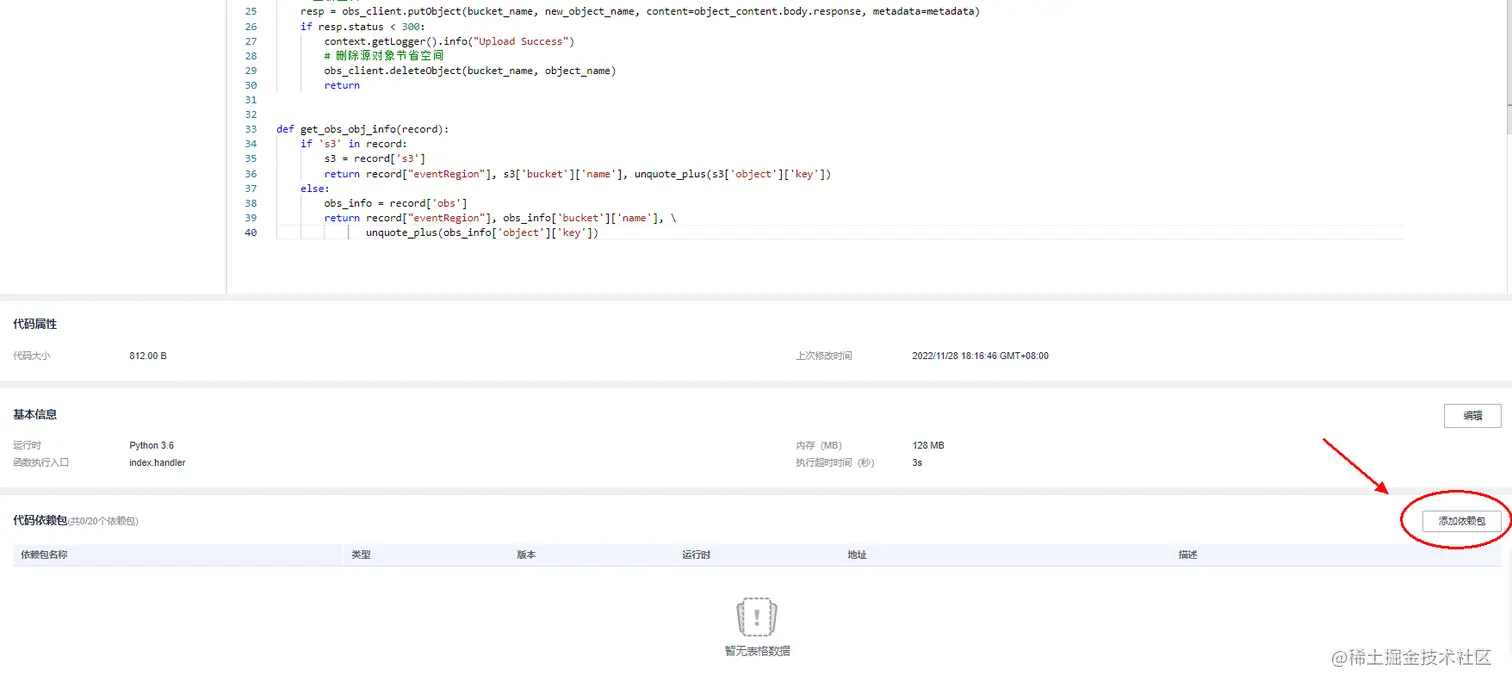Click the 'resp = obs_client.putObject' code line
Viewport: 1512px width, 688px height.
640,12
